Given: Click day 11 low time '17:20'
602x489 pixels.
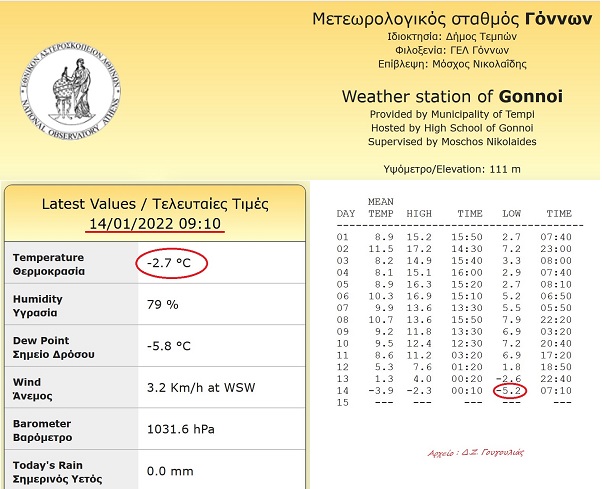Looking at the screenshot, I should click(556, 355).
